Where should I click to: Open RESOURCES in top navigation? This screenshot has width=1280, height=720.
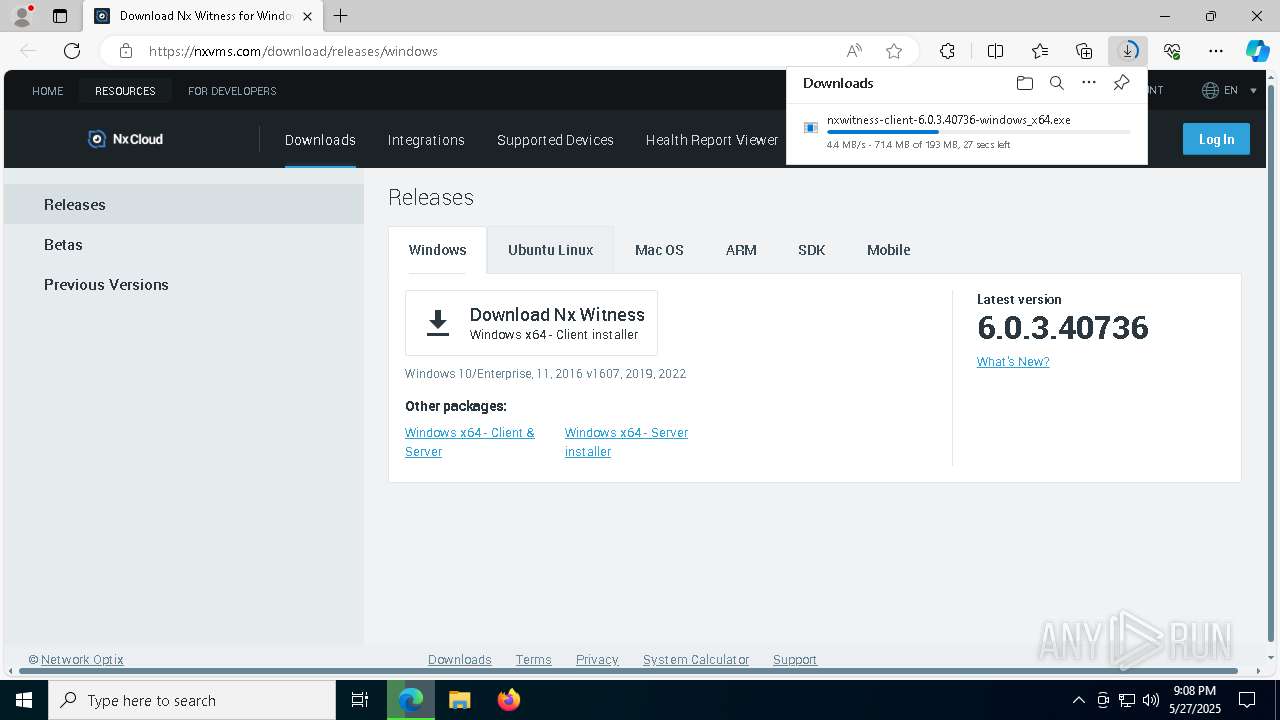[x=125, y=91]
